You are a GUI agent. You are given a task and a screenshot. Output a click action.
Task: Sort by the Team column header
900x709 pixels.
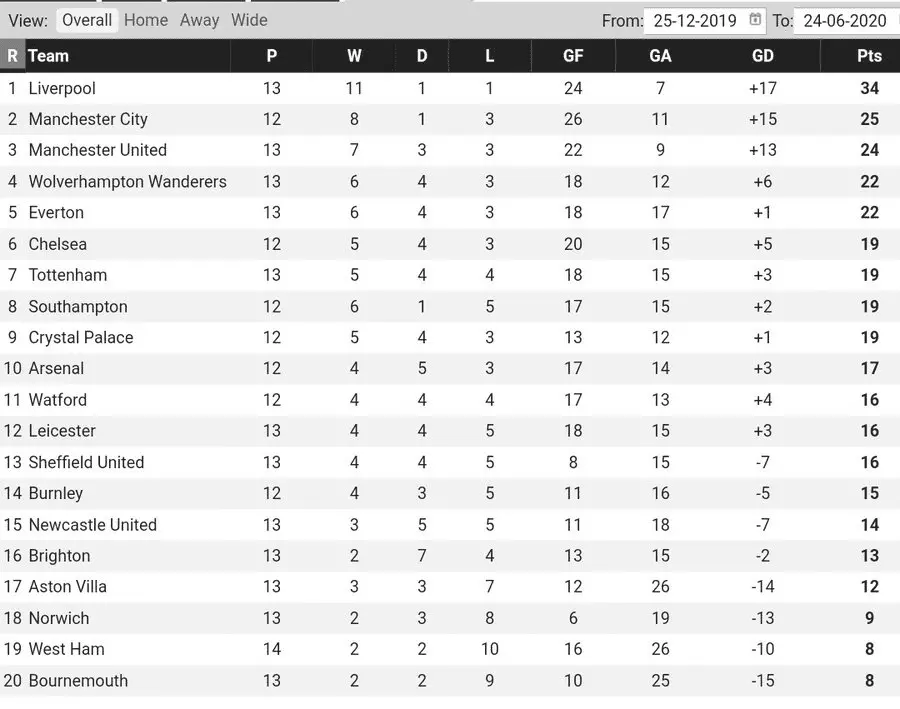49,56
